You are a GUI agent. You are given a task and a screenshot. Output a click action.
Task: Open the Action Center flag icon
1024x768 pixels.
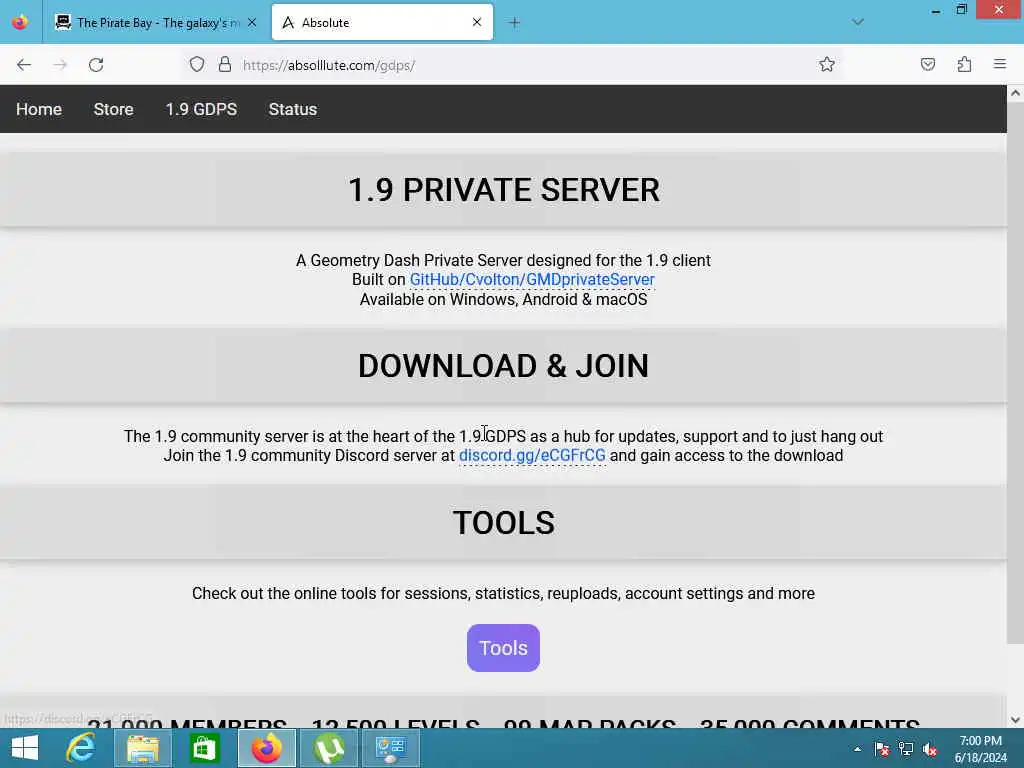coord(882,749)
